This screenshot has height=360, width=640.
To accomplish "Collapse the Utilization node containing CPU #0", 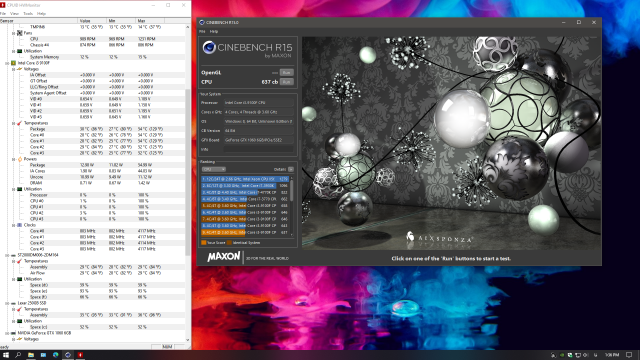I will coord(13,189).
